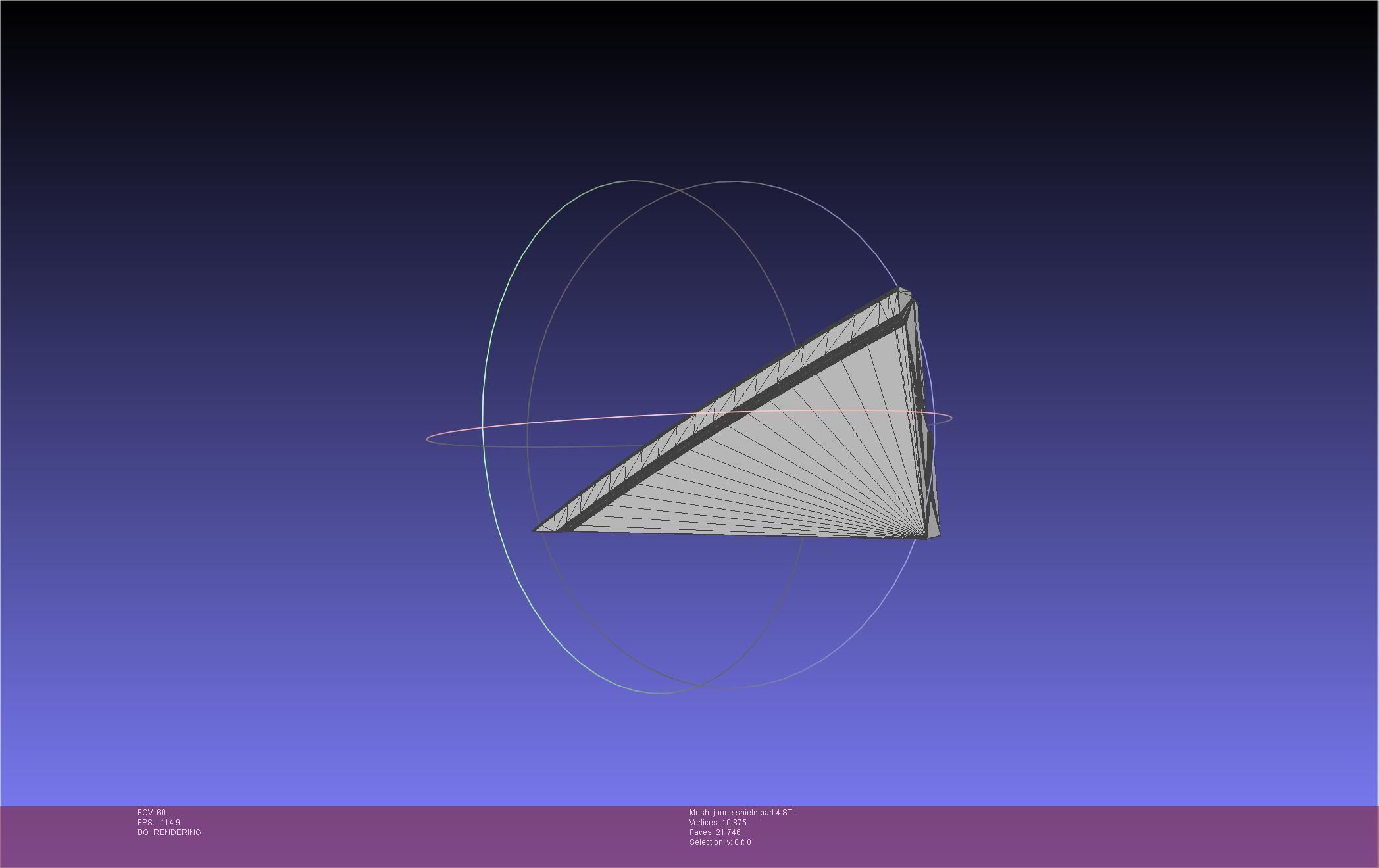Click the Vertices: 10,875 readout
This screenshot has width=1379, height=868.
718,823
